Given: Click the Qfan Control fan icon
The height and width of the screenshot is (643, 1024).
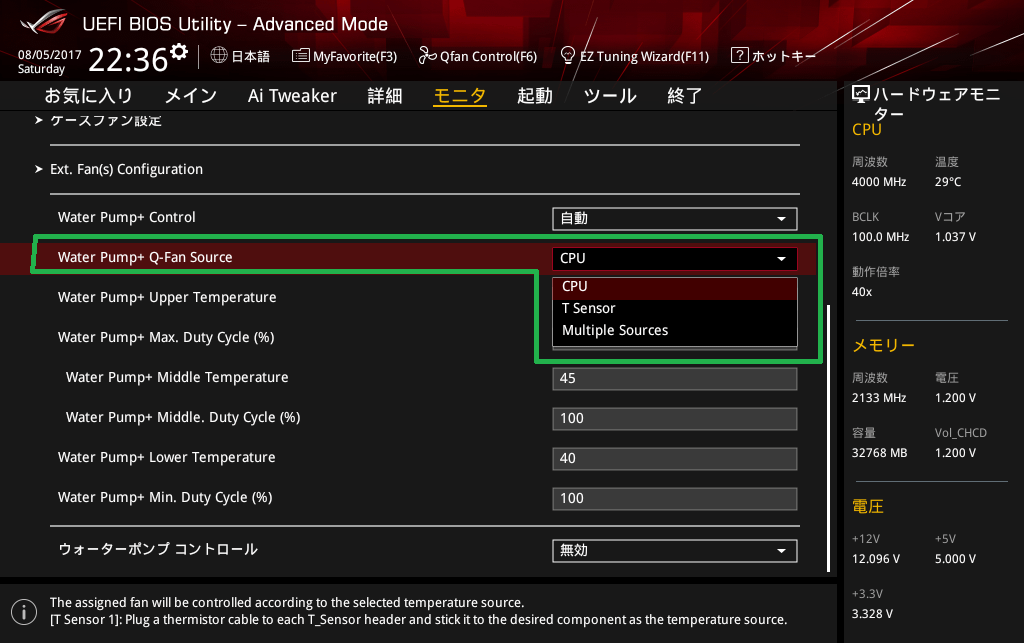Looking at the screenshot, I should point(427,55).
